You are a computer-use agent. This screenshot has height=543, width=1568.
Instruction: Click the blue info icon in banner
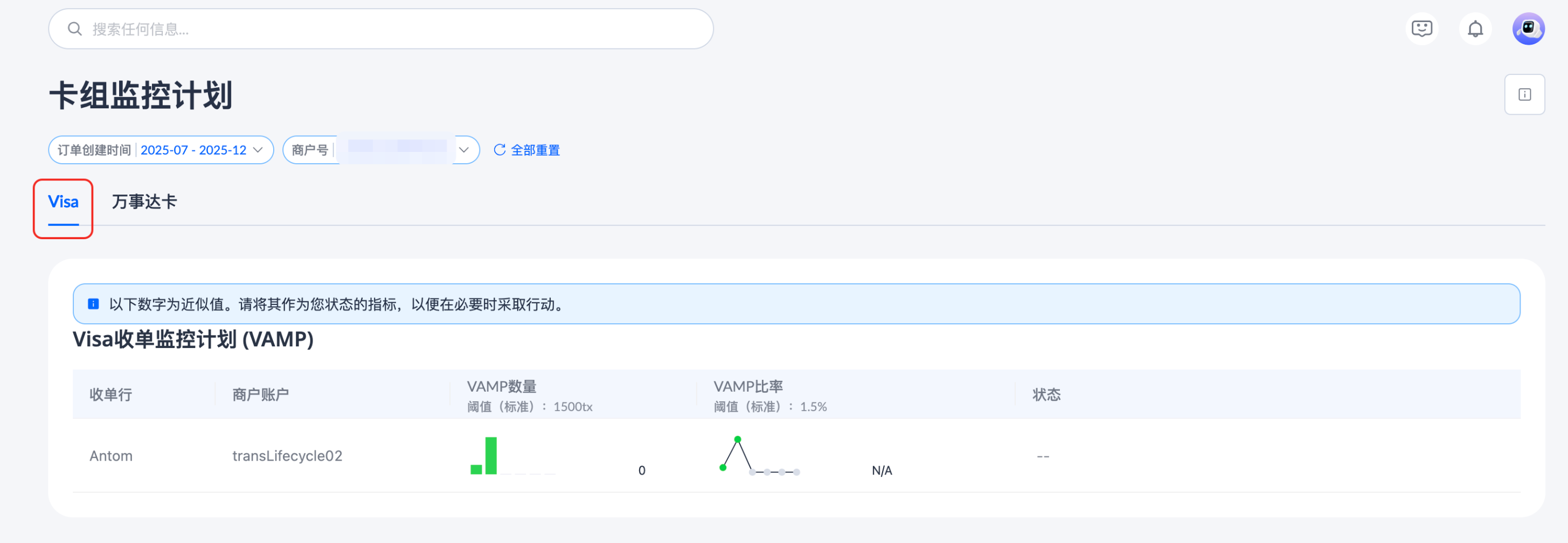[93, 304]
